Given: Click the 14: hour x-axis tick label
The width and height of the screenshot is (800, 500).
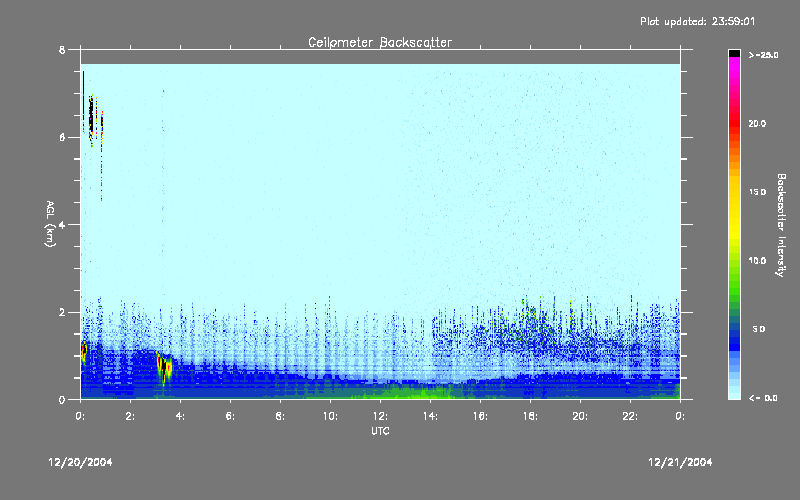Looking at the screenshot, I should (x=430, y=416).
